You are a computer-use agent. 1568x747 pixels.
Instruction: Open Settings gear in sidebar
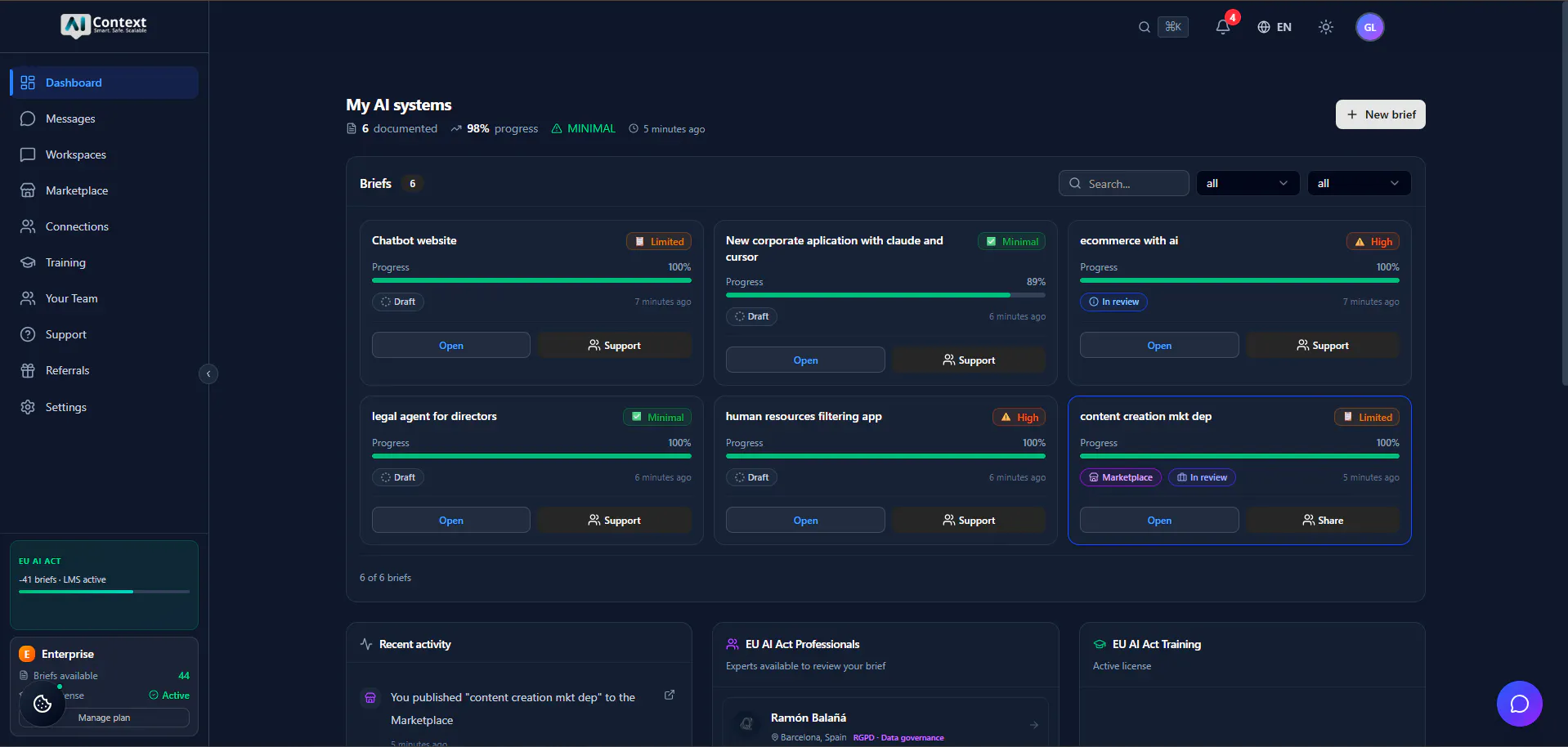(105, 407)
